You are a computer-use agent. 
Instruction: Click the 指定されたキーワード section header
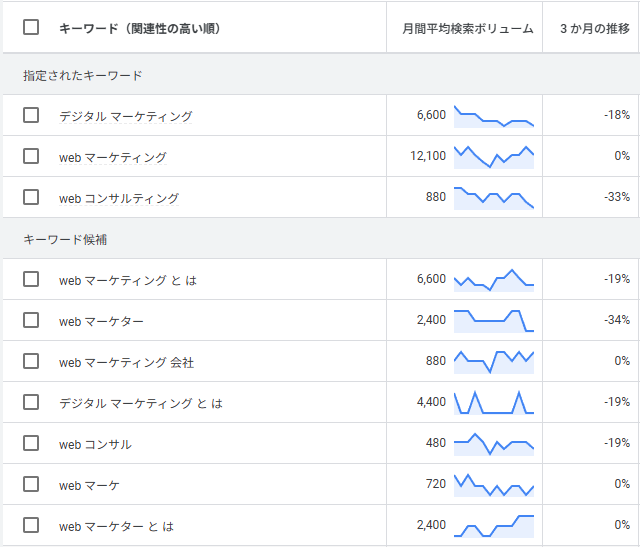(x=82, y=76)
